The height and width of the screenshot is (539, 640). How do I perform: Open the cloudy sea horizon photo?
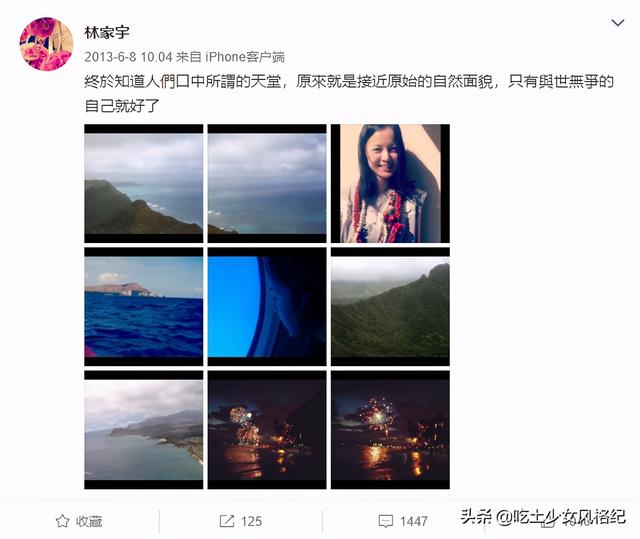point(267,184)
